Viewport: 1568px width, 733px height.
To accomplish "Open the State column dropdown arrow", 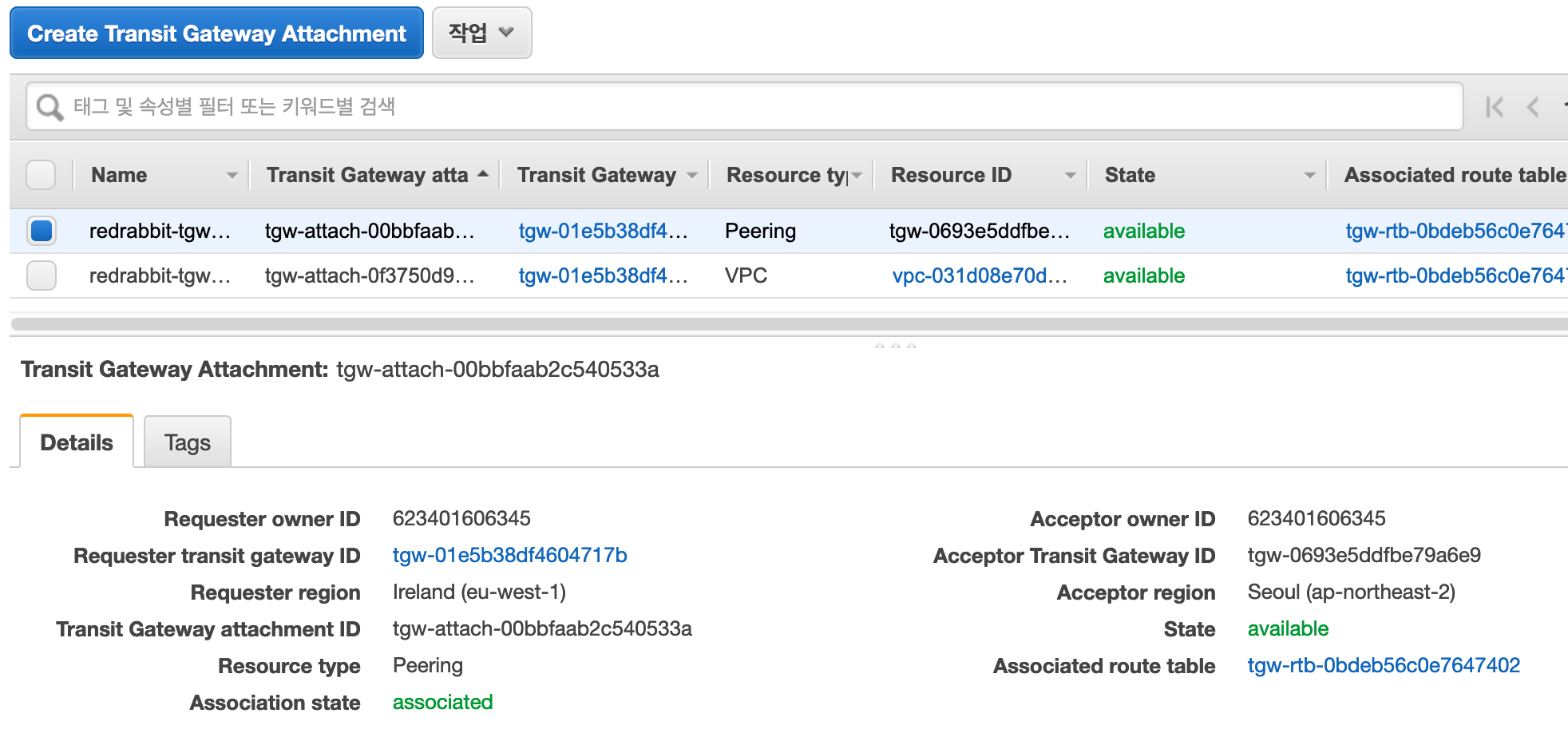I will coord(1309,175).
